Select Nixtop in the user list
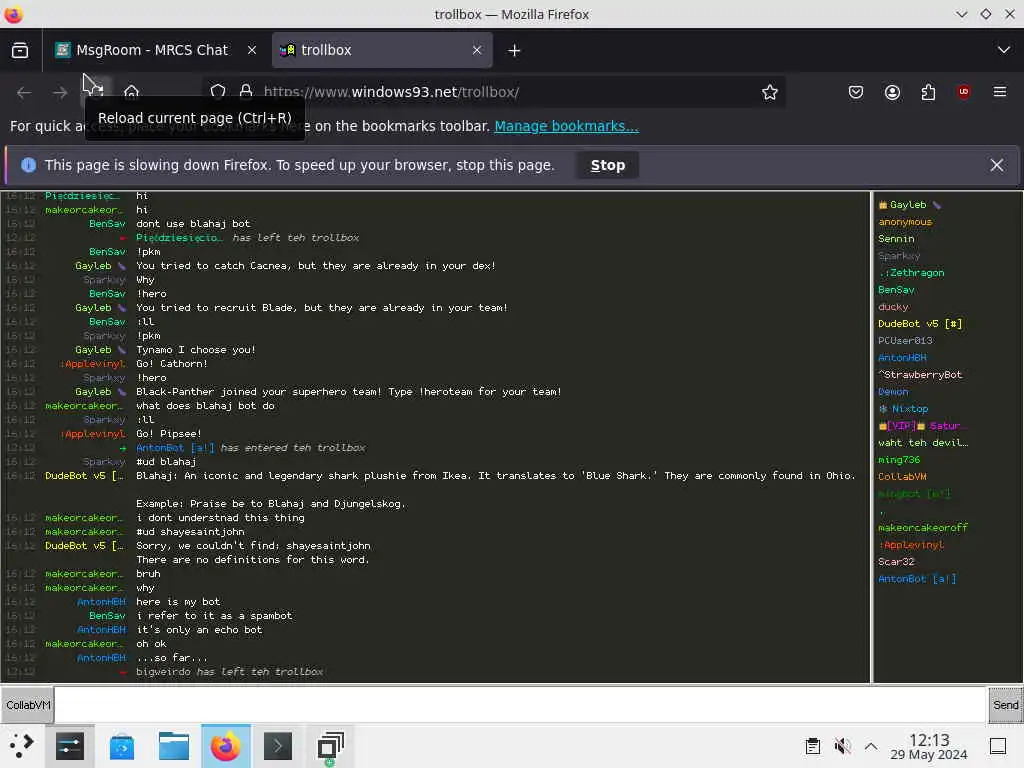This screenshot has width=1024, height=768. coord(904,409)
